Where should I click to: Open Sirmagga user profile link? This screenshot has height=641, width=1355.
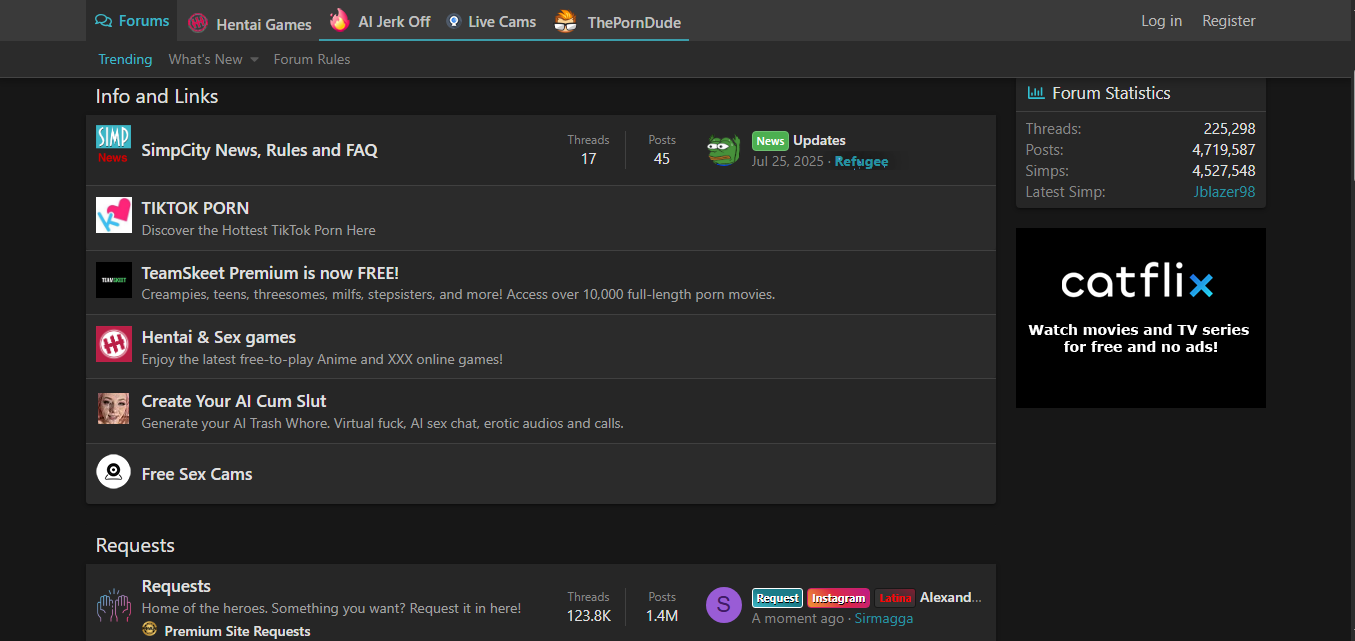click(x=884, y=618)
